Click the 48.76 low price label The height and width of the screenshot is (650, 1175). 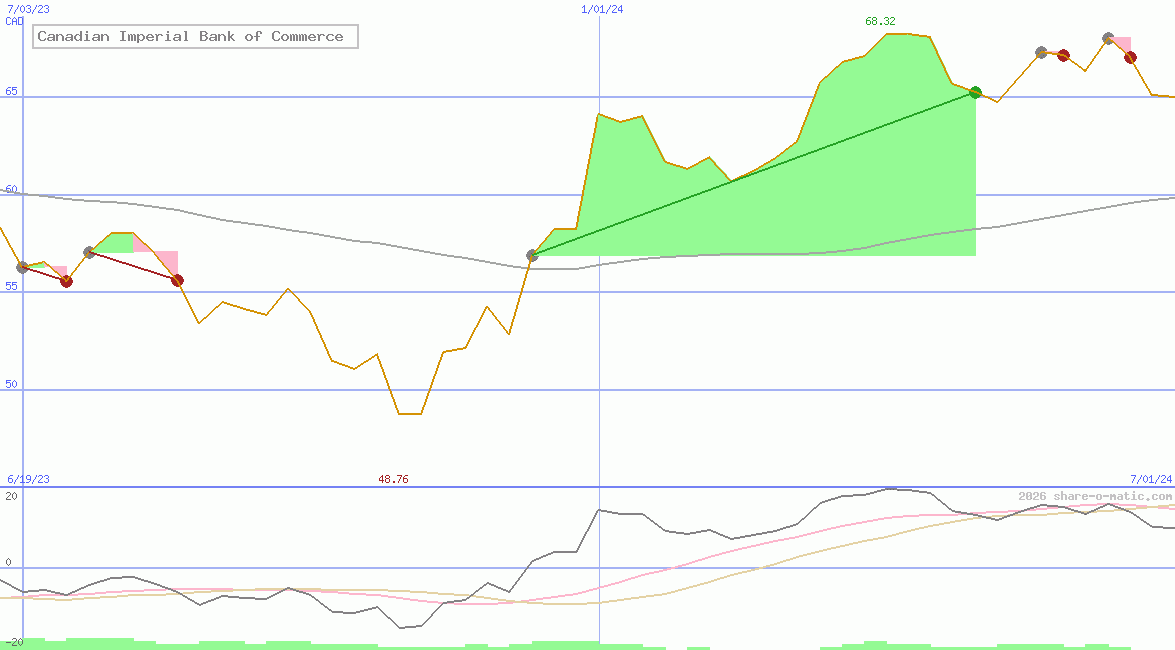[393, 479]
